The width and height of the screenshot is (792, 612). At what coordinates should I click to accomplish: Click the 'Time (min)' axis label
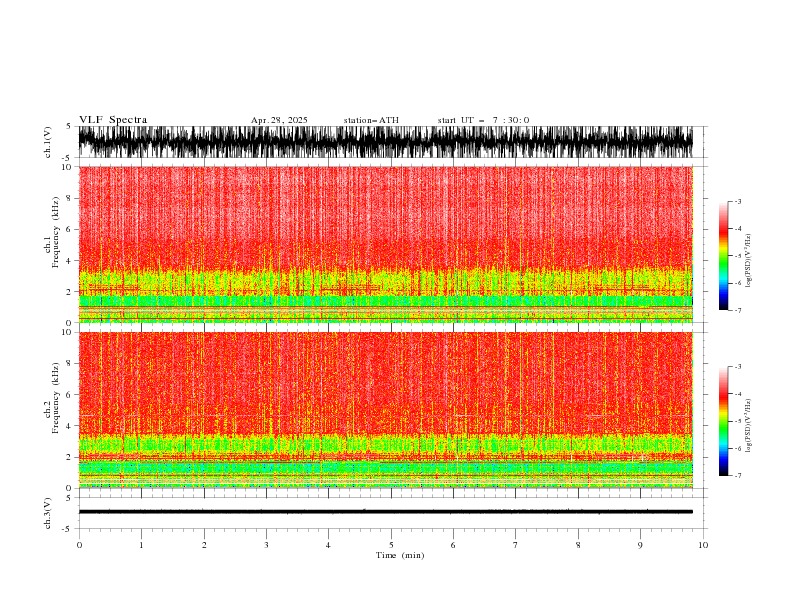tap(400, 555)
